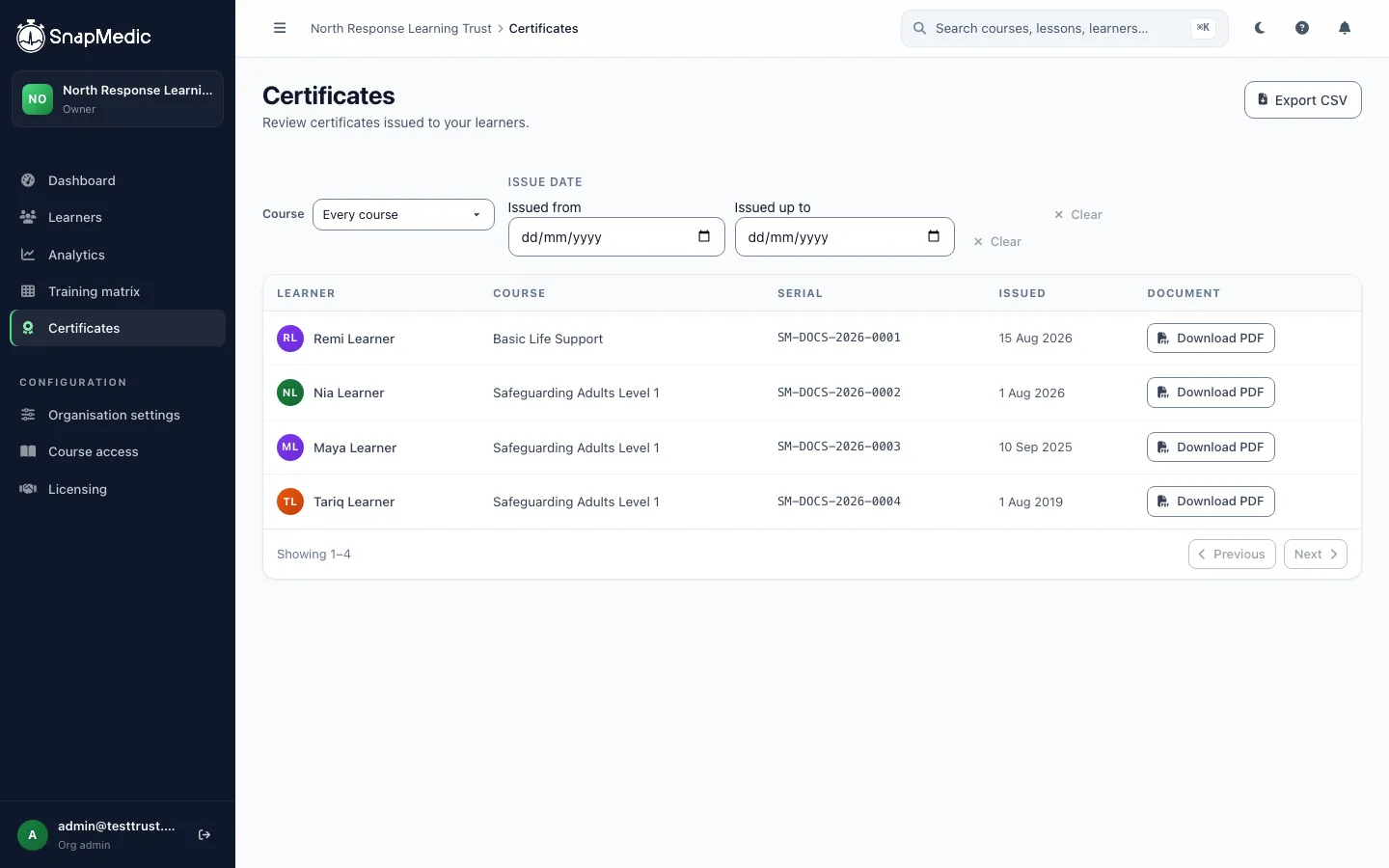Screen dimensions: 1389x868
Task: Click the Learners sidebar icon
Action: pos(28,217)
